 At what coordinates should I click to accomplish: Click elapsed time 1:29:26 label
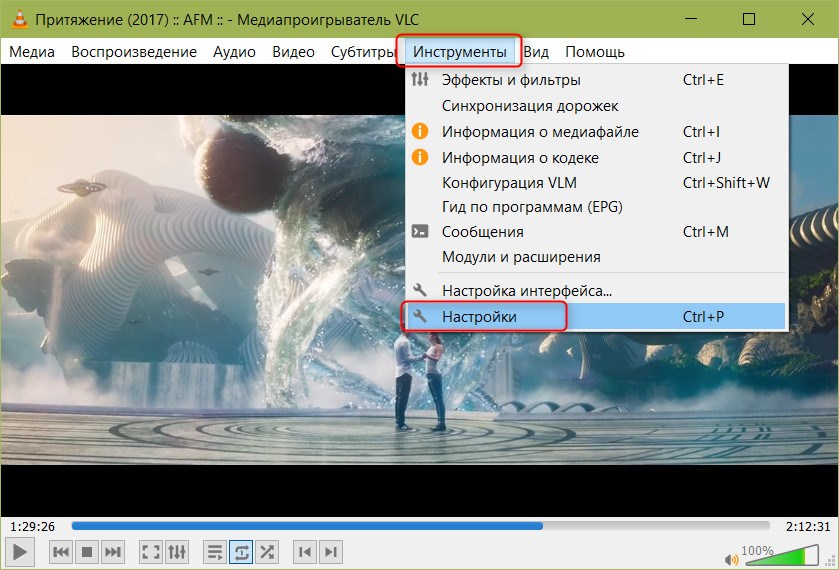tap(33, 527)
